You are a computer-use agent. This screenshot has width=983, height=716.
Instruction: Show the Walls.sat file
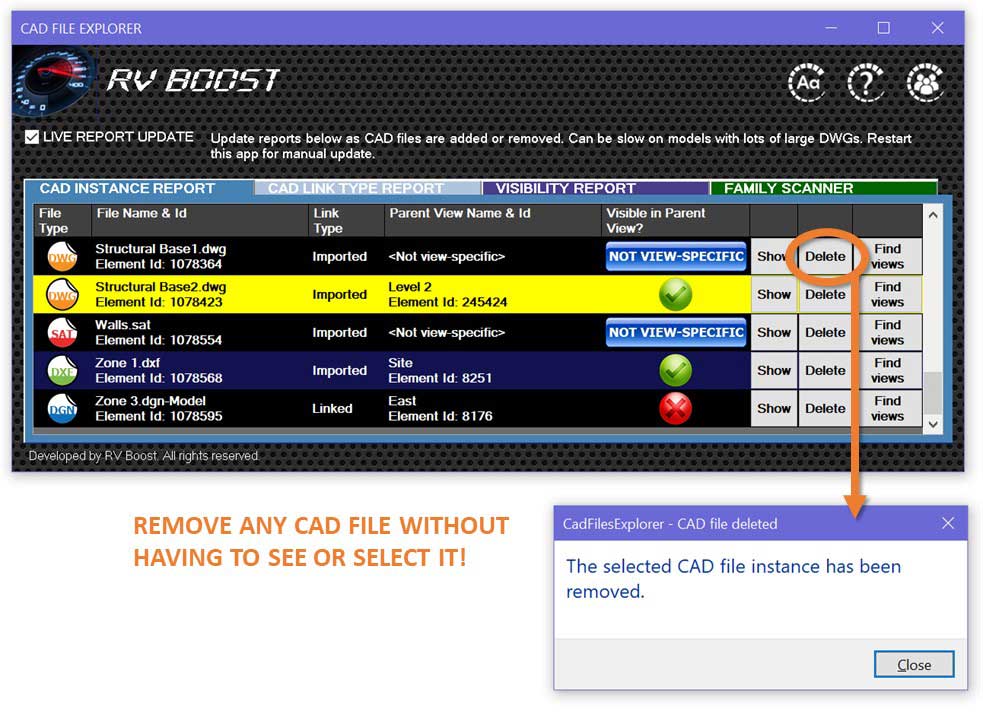[x=774, y=332]
